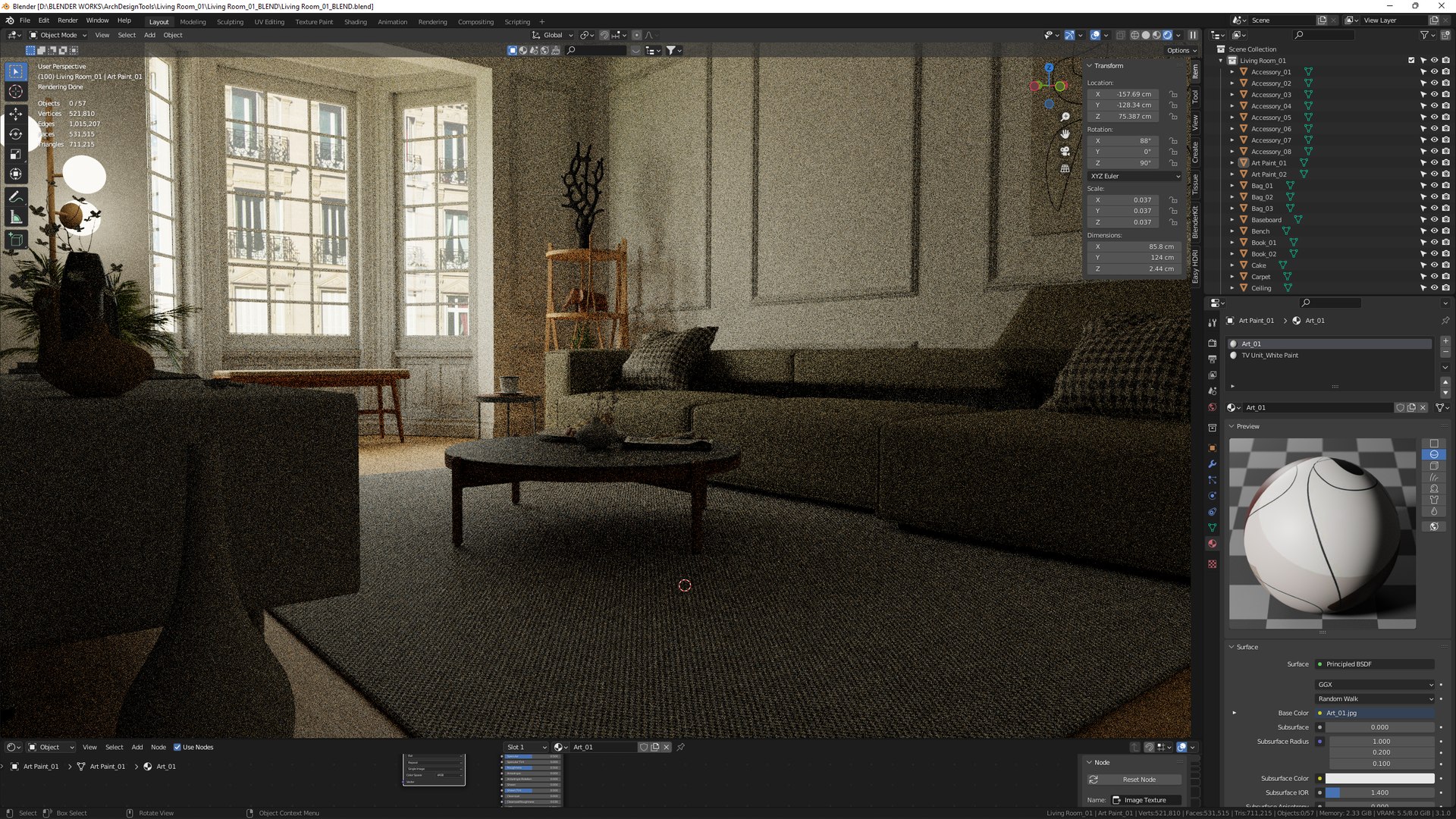Toggle Living Room_01 collection exclude checkbox
1456x819 pixels.
[1411, 61]
